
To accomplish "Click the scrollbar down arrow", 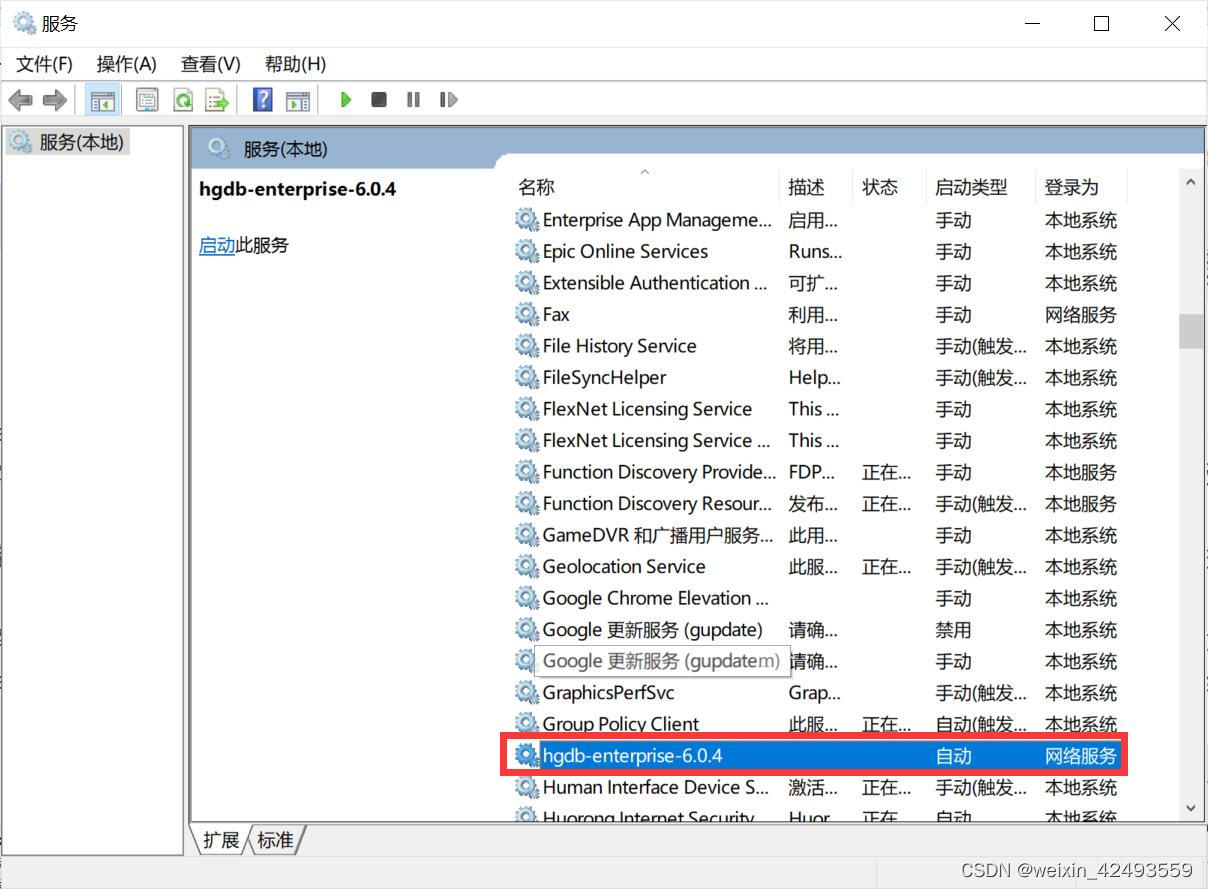I will pos(1190,808).
